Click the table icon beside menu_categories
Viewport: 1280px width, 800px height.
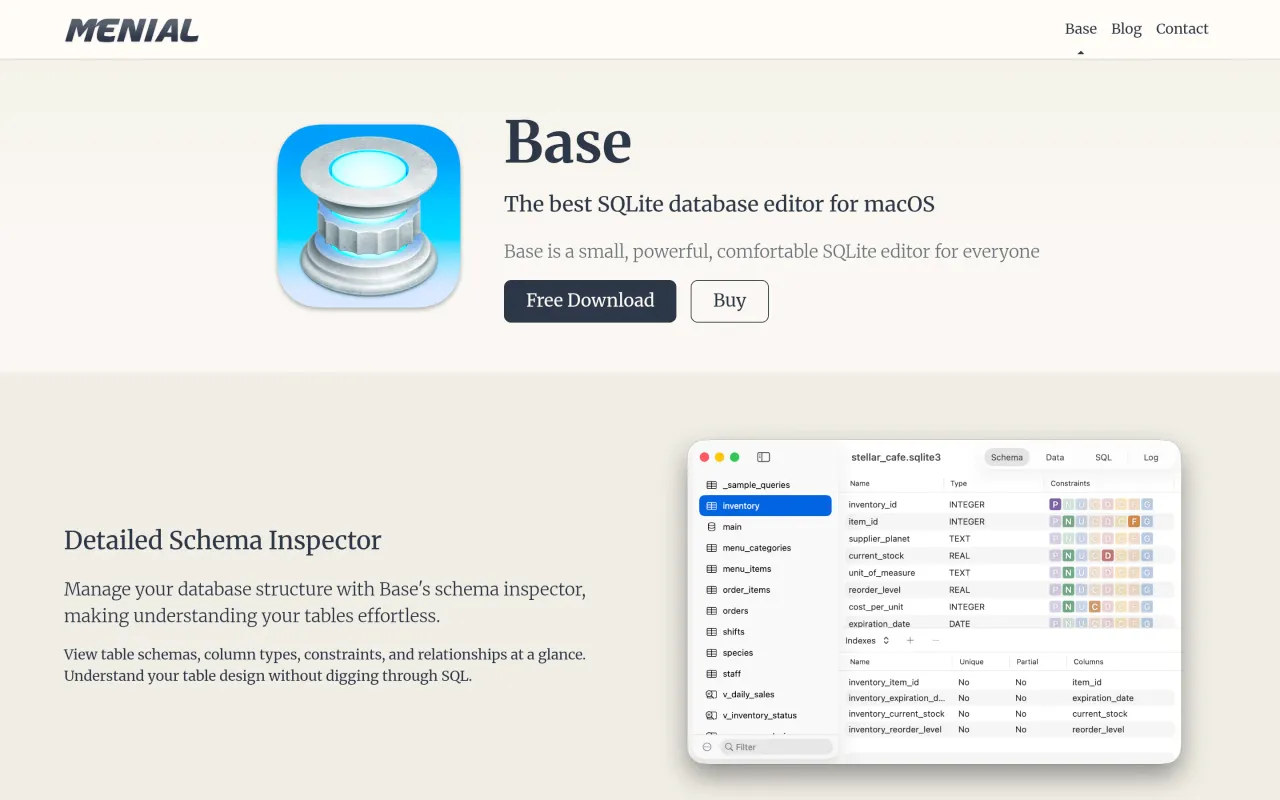click(712, 548)
